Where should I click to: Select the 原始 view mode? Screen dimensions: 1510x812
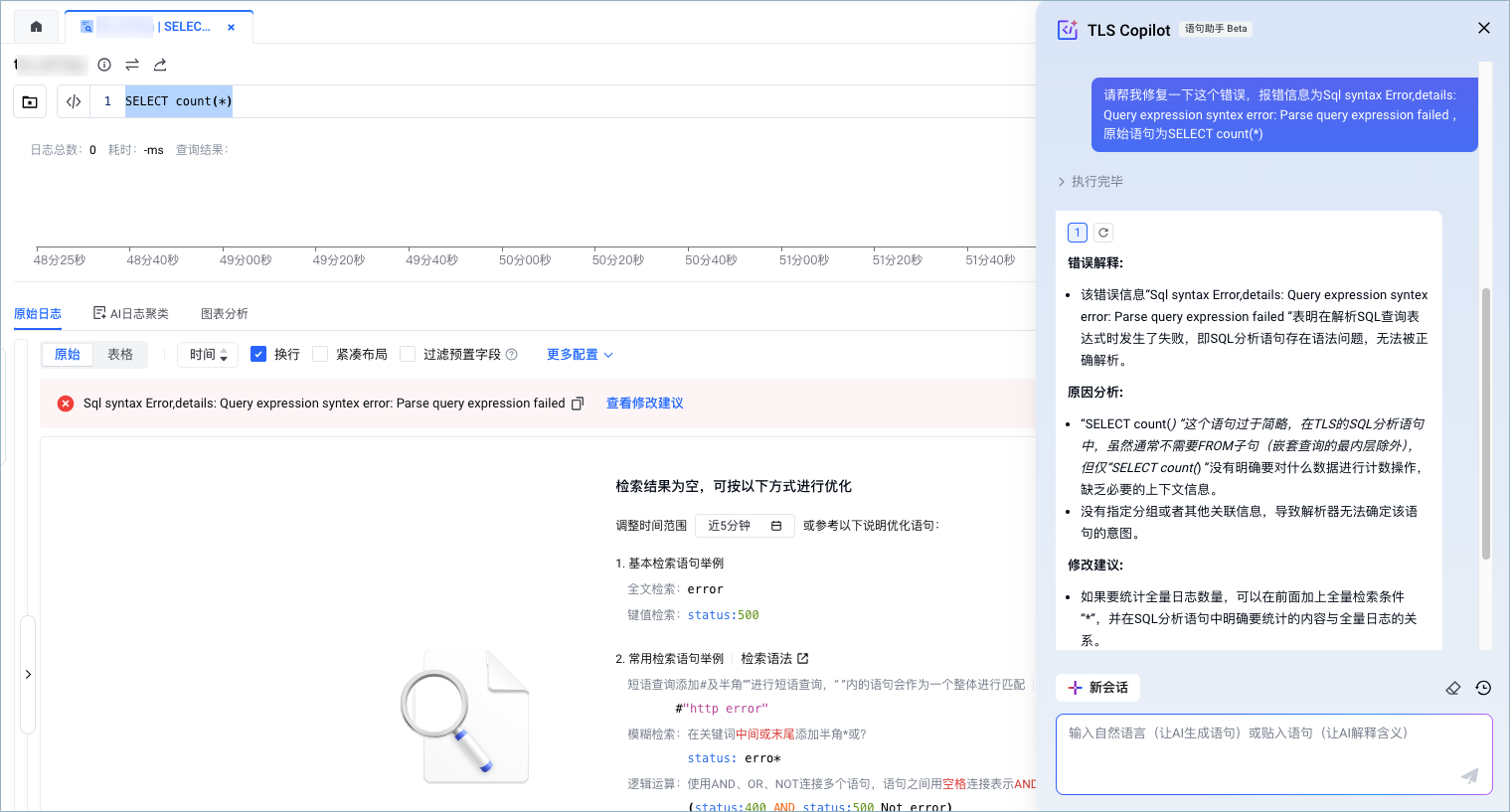tap(68, 355)
